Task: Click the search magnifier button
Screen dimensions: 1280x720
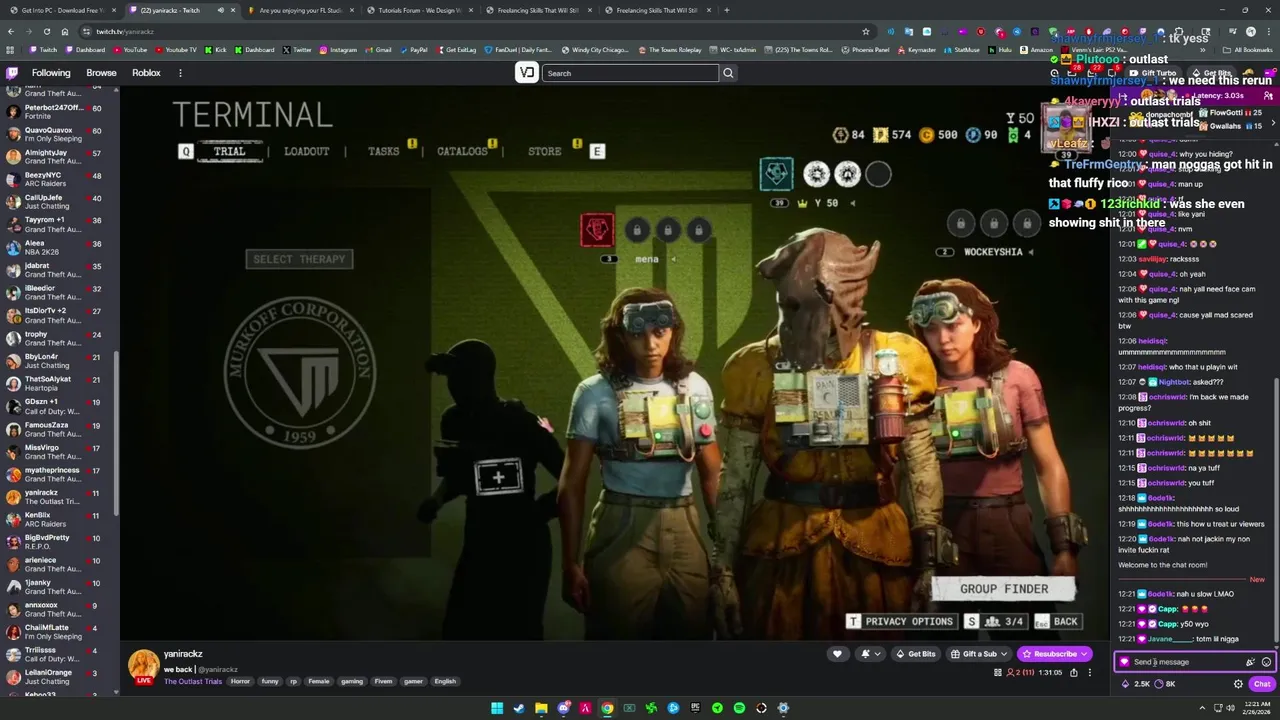Action: coord(728,73)
